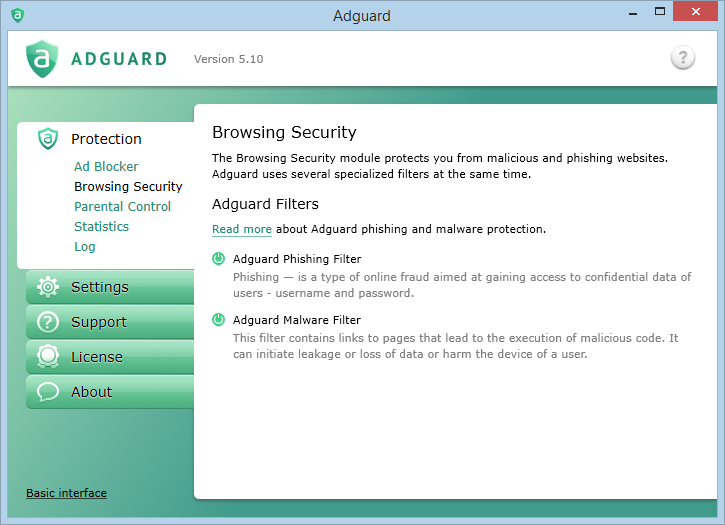Minimize the Adguard window
Viewport: 725px width, 525px height.
coord(633,12)
